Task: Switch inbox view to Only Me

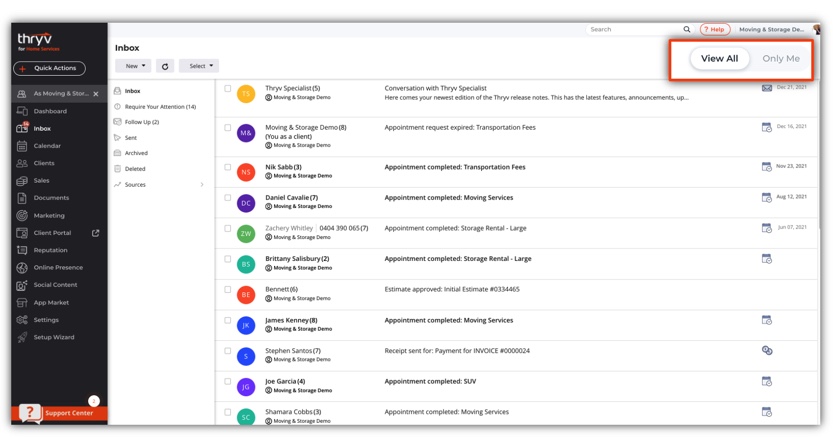Action: click(x=781, y=59)
